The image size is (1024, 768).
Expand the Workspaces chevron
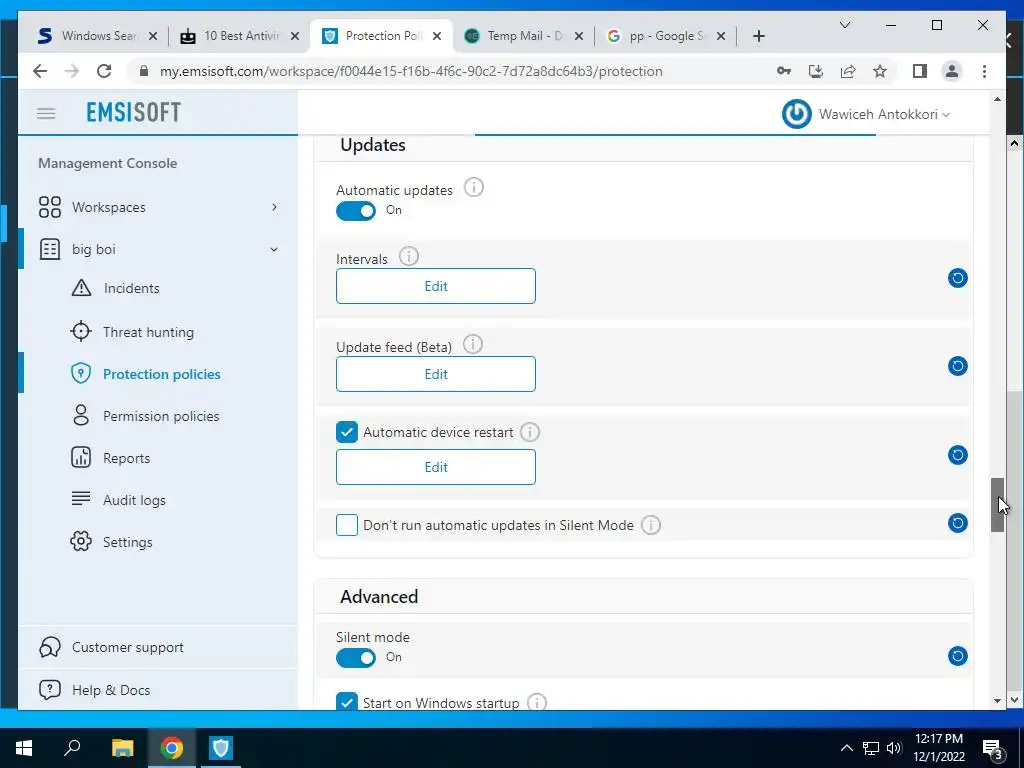coord(274,207)
